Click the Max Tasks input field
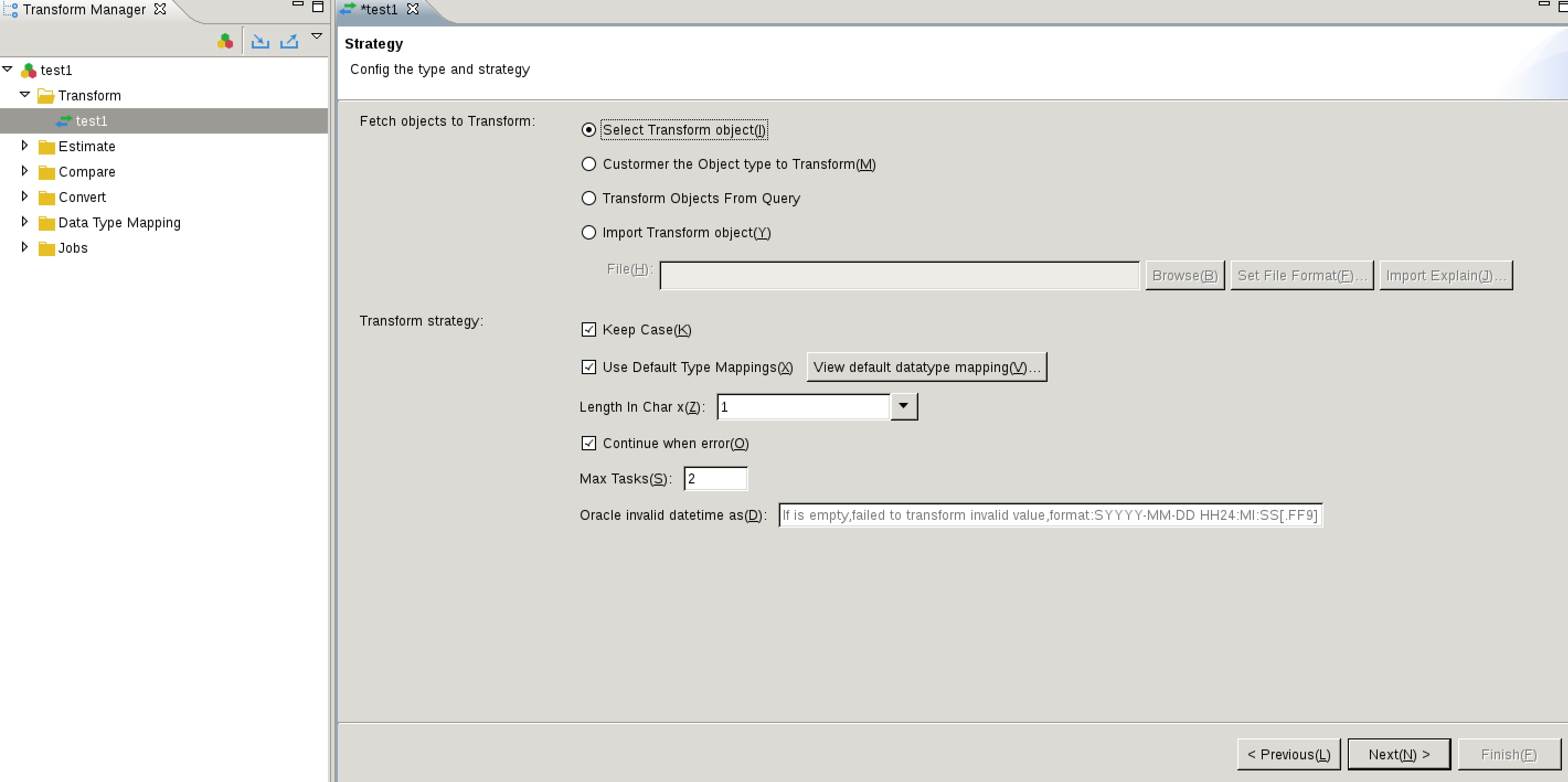Image resolution: width=1568 pixels, height=782 pixels. click(715, 479)
